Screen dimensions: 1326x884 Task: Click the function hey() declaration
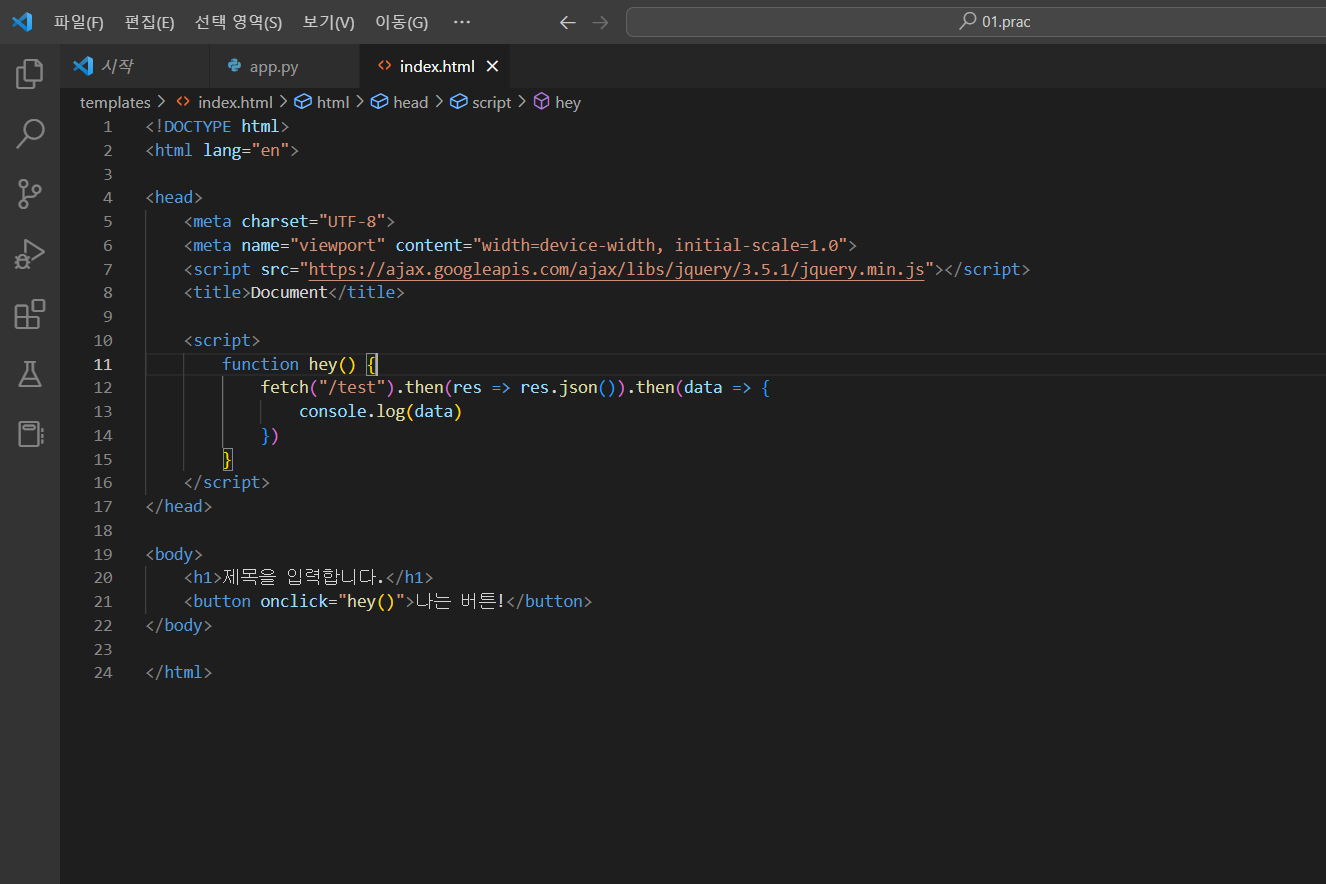click(290, 364)
